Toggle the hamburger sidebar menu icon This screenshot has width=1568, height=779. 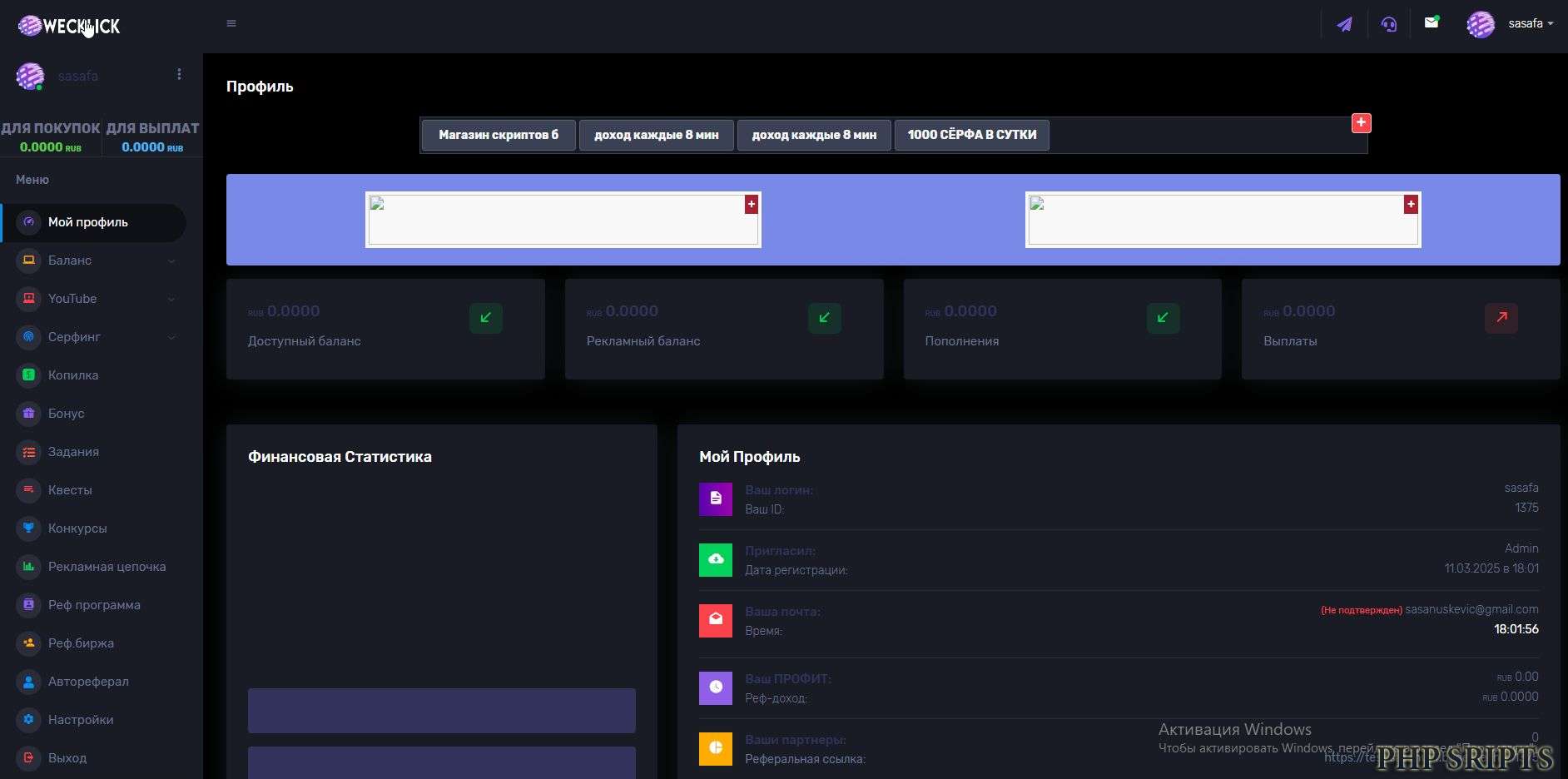click(x=231, y=23)
